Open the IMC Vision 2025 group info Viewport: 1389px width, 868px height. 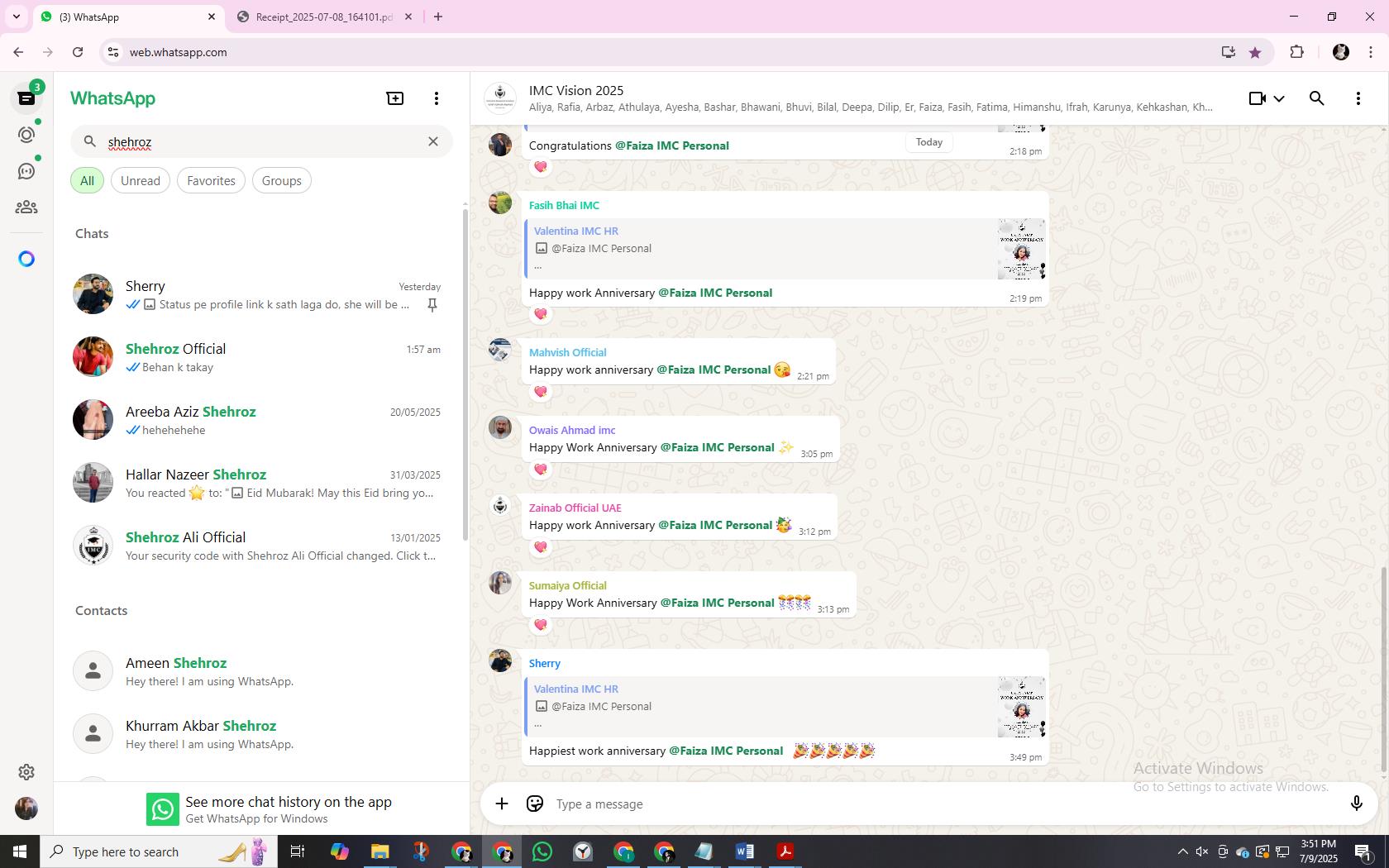pos(870,98)
